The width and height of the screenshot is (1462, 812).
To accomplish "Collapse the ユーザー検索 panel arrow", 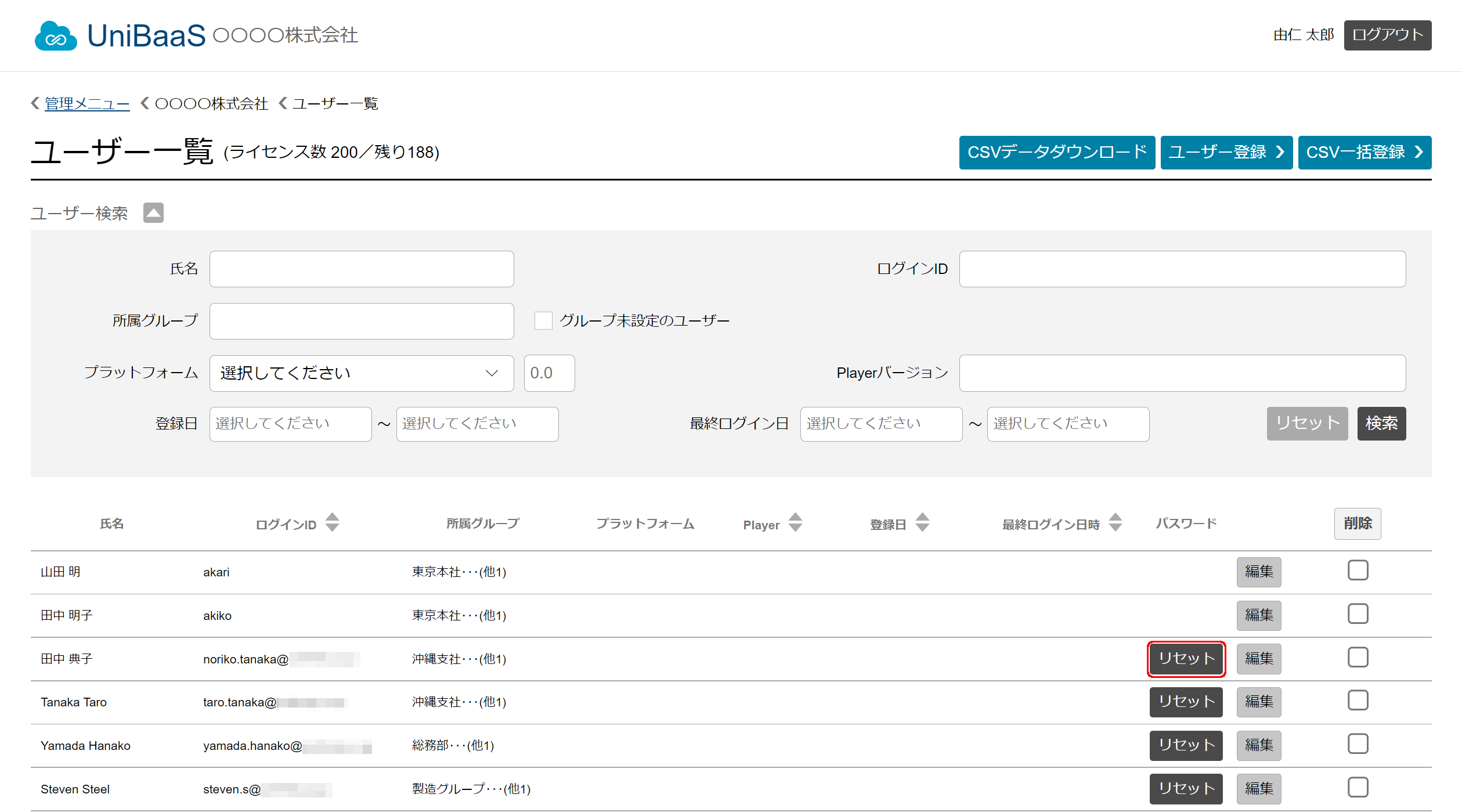I will (x=154, y=213).
